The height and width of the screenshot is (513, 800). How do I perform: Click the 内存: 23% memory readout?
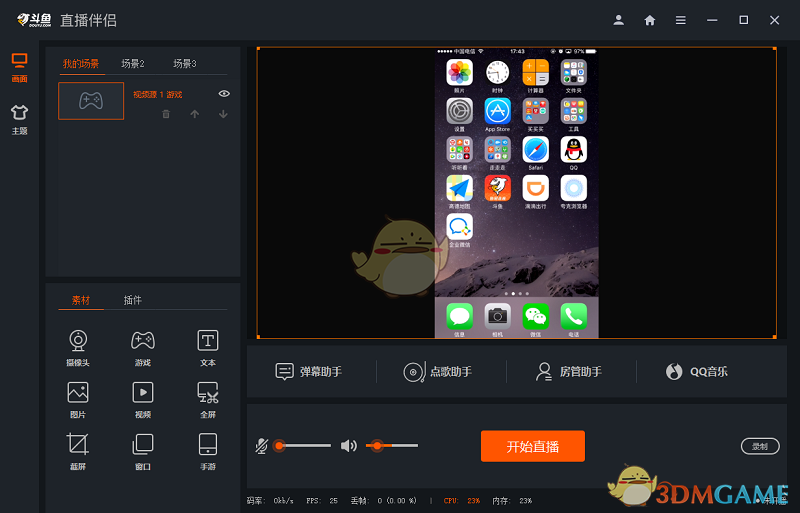[512, 501]
